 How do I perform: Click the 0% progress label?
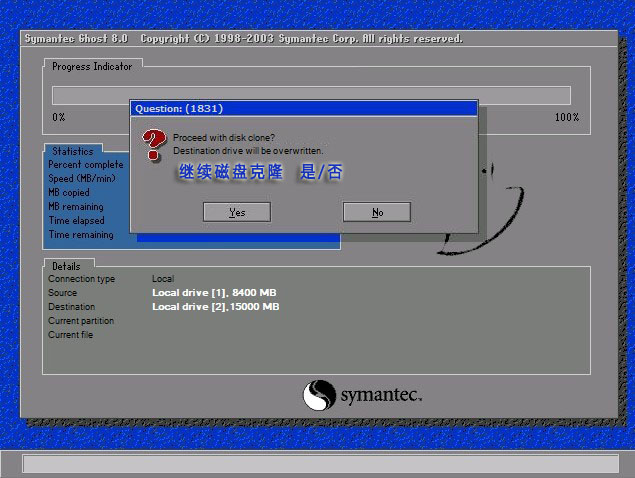pos(59,117)
